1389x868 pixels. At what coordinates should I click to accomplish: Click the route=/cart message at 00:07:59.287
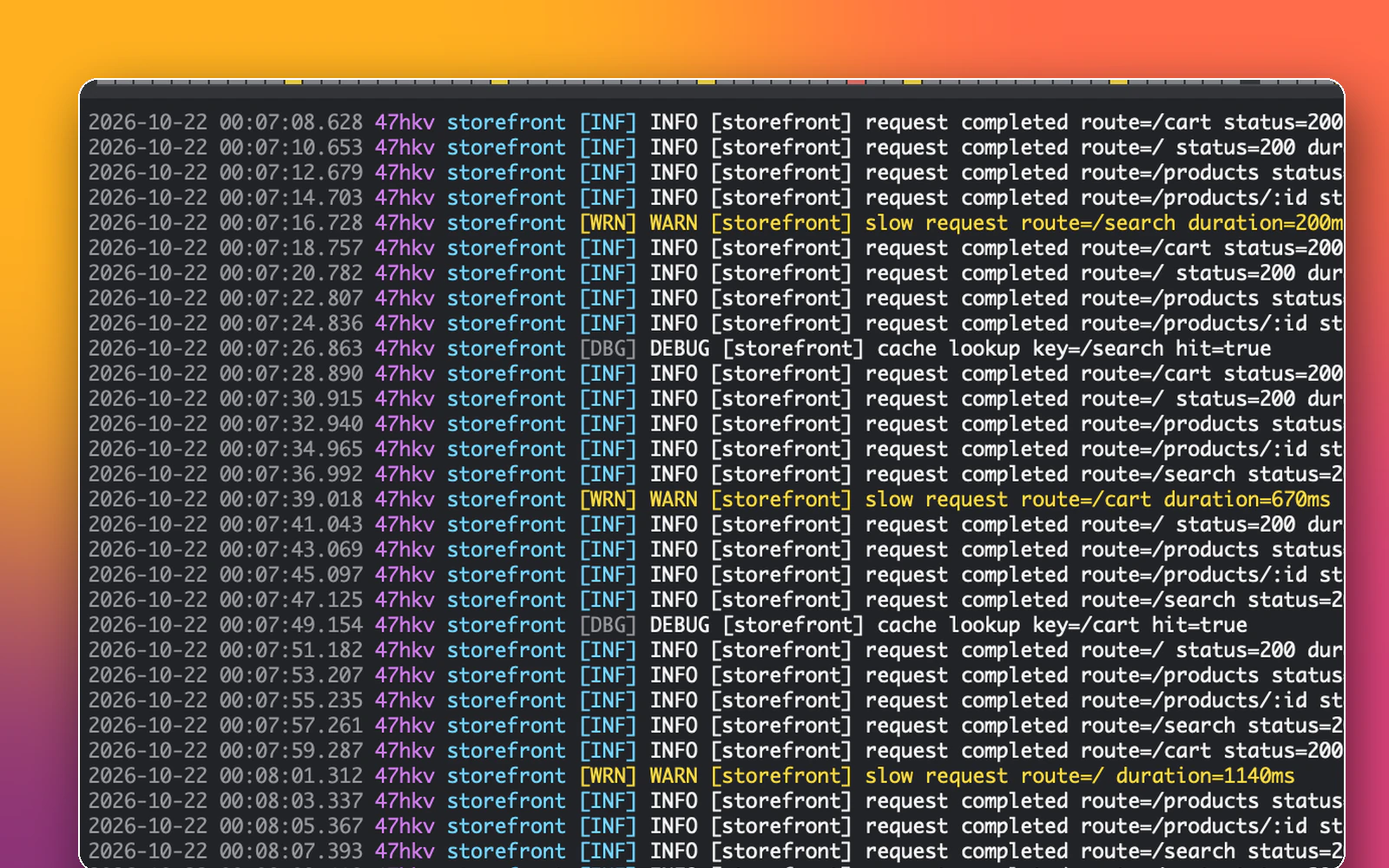pos(1104,751)
